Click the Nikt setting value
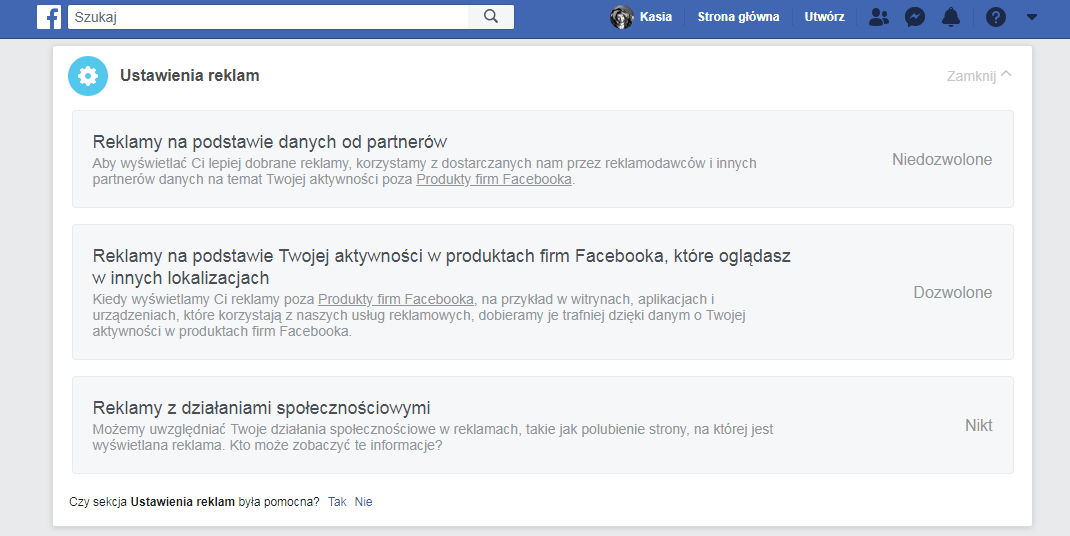The height and width of the screenshot is (536, 1070). click(x=979, y=425)
